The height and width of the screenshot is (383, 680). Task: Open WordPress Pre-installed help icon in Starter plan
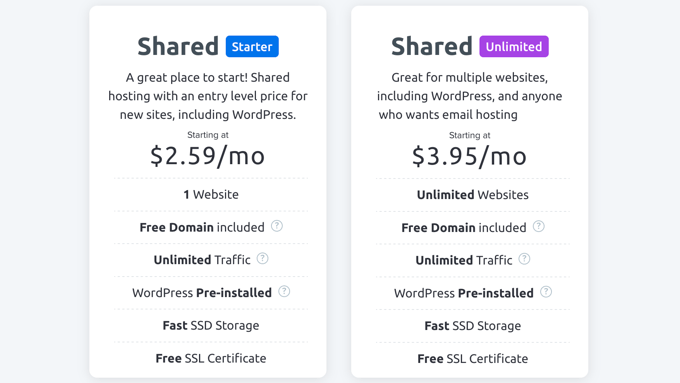click(x=284, y=291)
